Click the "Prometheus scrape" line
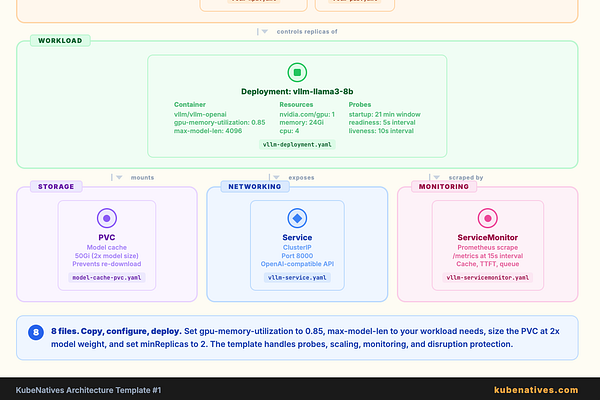Viewport: 600px width, 400px height. click(488, 248)
